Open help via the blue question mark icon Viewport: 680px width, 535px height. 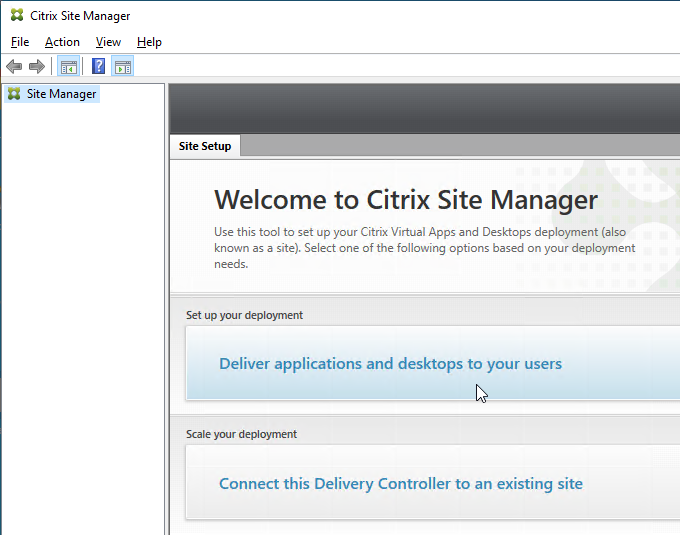pyautogui.click(x=98, y=66)
